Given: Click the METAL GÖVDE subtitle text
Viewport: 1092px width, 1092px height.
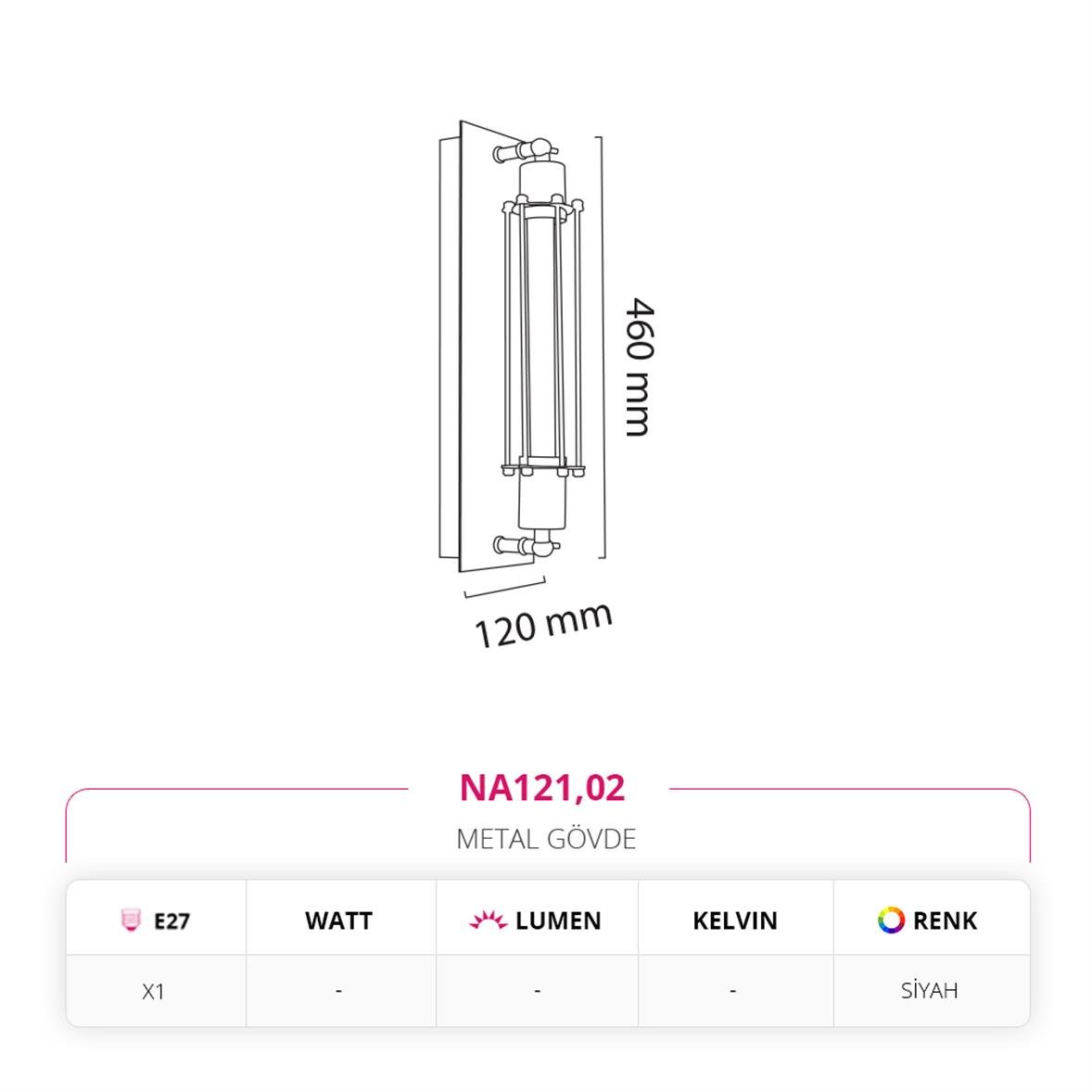Looking at the screenshot, I should [x=546, y=839].
